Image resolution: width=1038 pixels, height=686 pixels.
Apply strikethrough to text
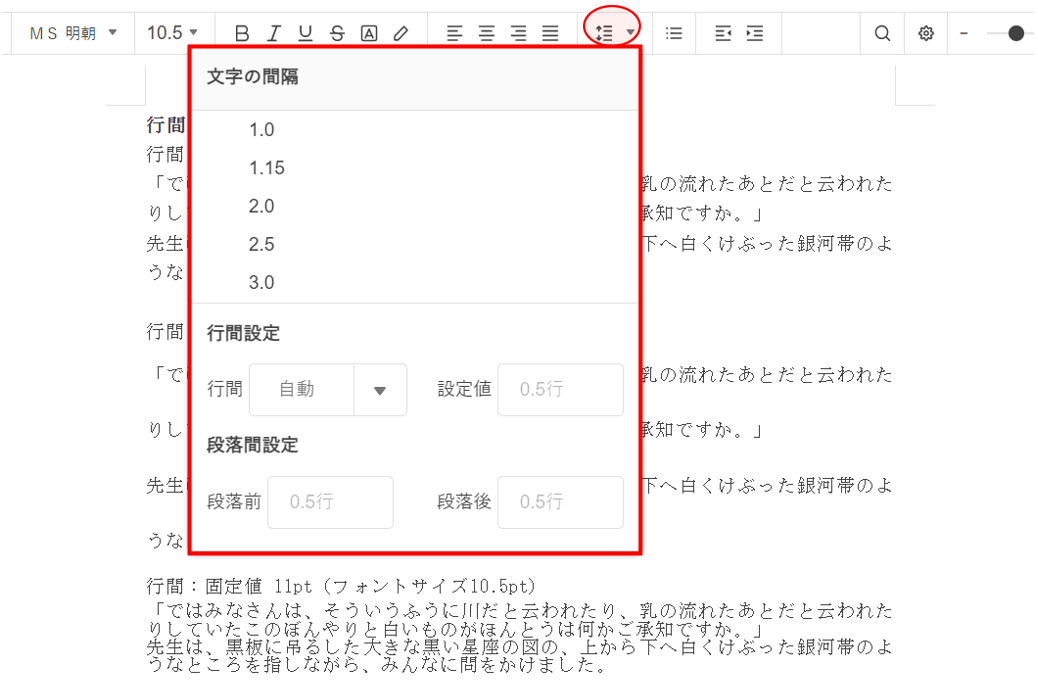pyautogui.click(x=337, y=33)
